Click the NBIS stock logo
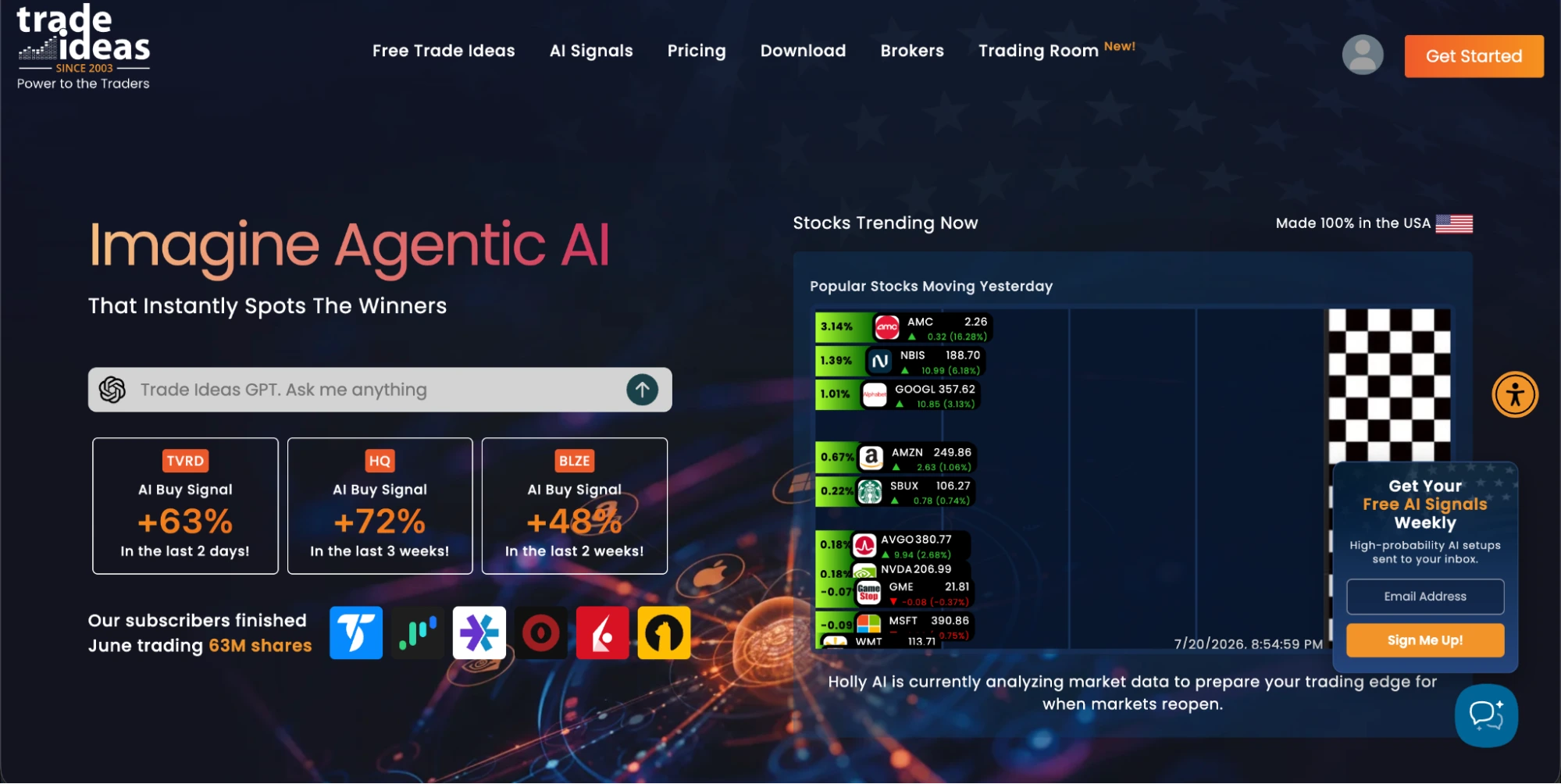Image resolution: width=1561 pixels, height=784 pixels. pos(879,362)
